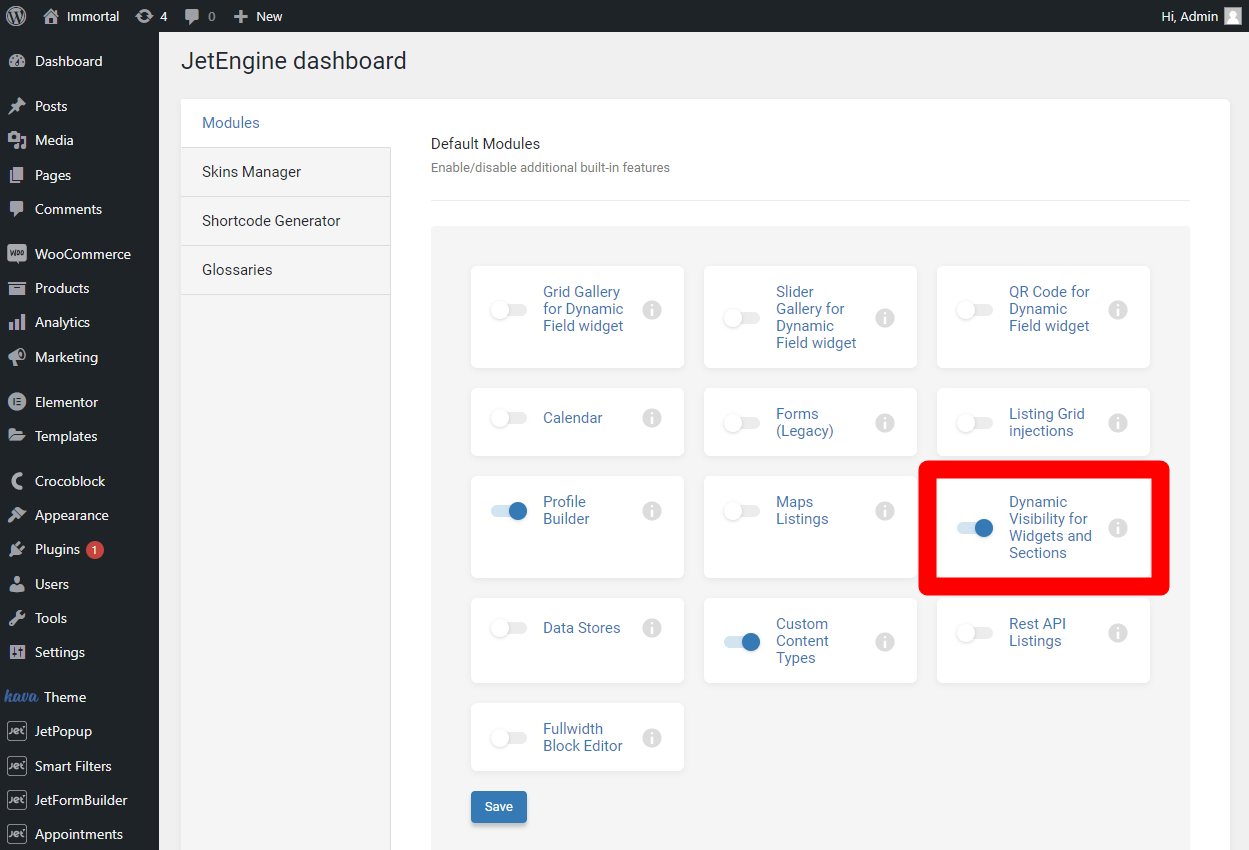Viewport: 1249px width, 850px height.
Task: Open the Glossaries tab
Action: (286, 270)
